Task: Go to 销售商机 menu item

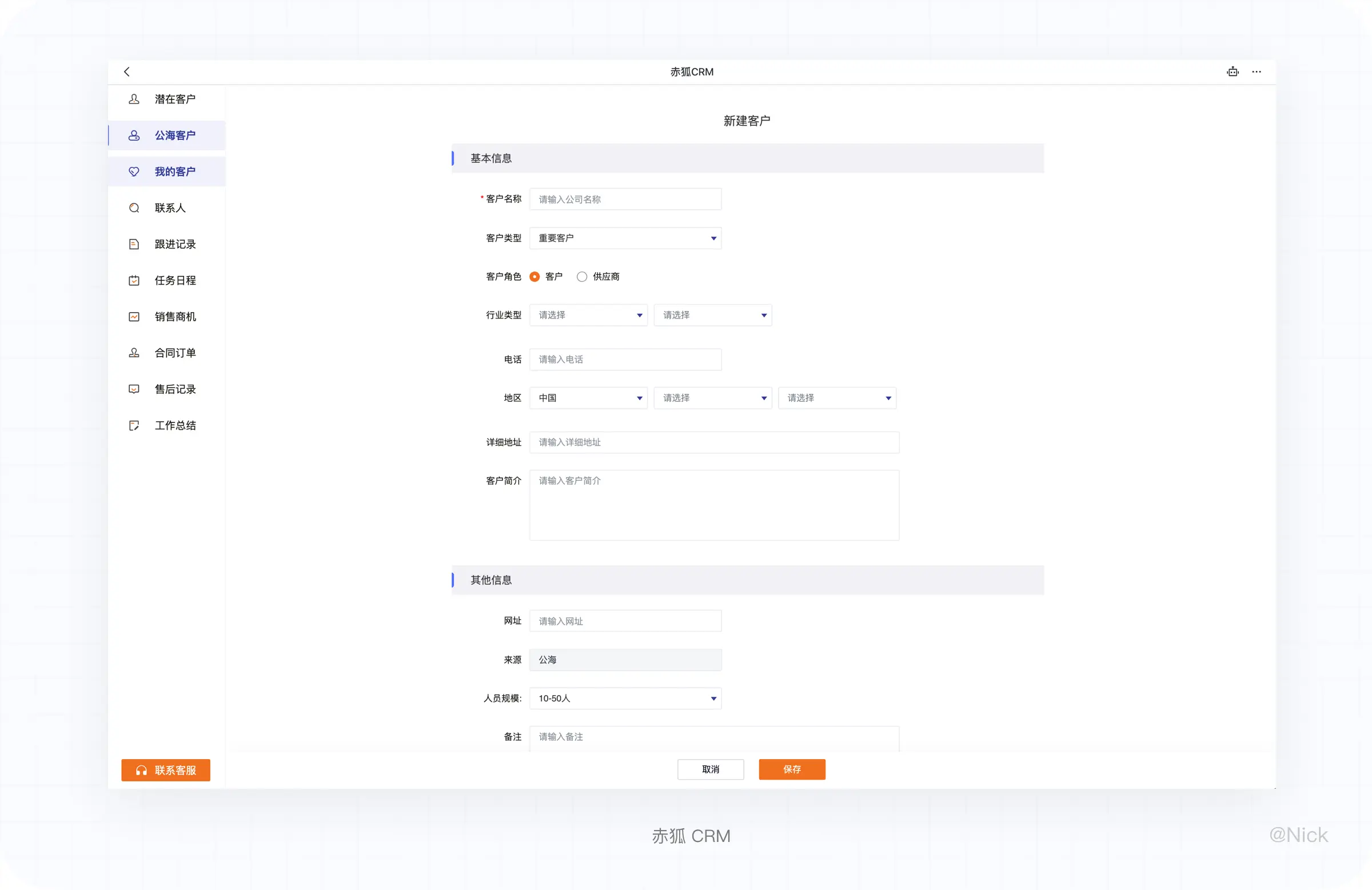Action: coord(166,317)
